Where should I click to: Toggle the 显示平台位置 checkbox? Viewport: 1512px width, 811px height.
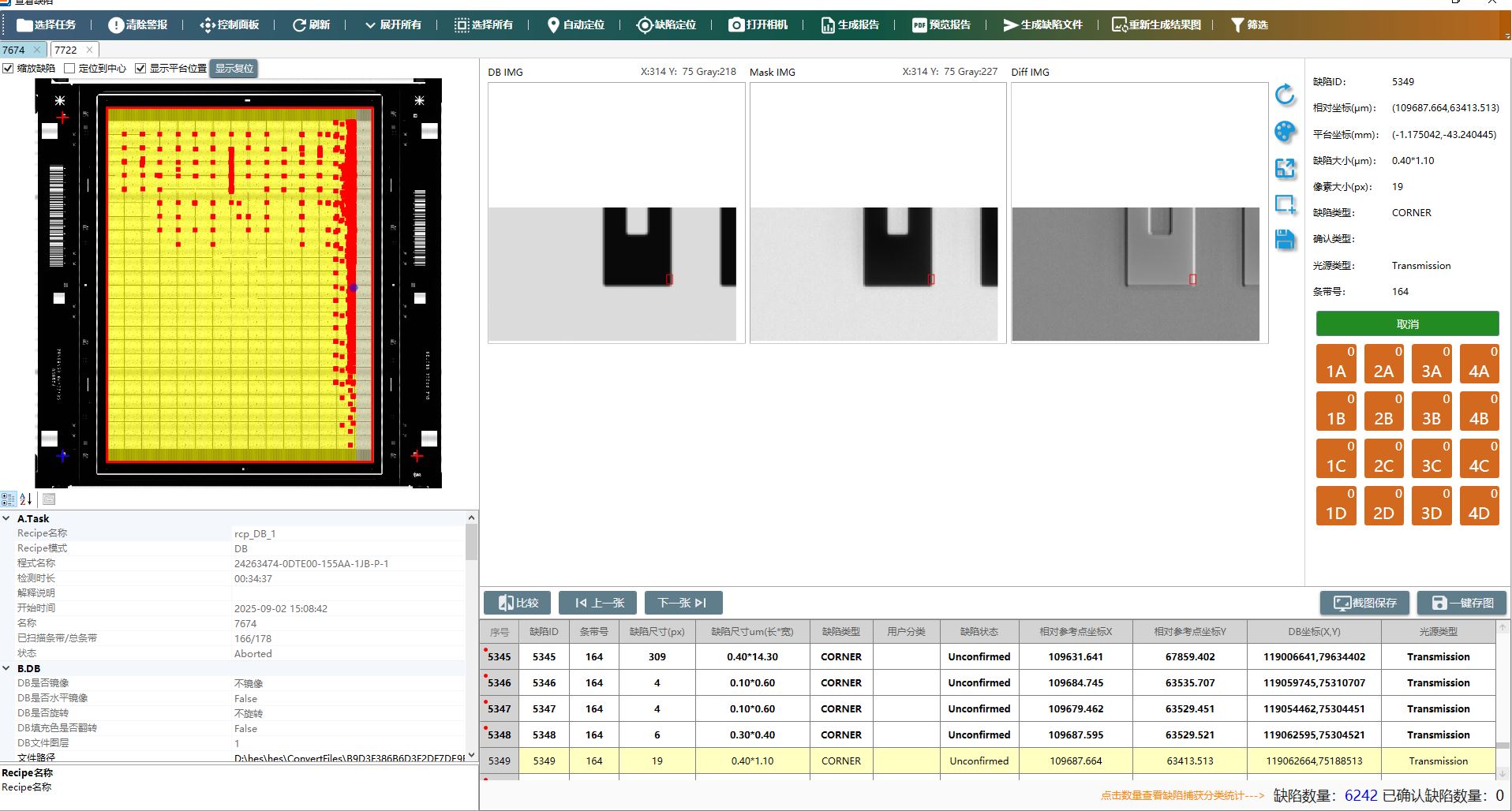point(140,69)
